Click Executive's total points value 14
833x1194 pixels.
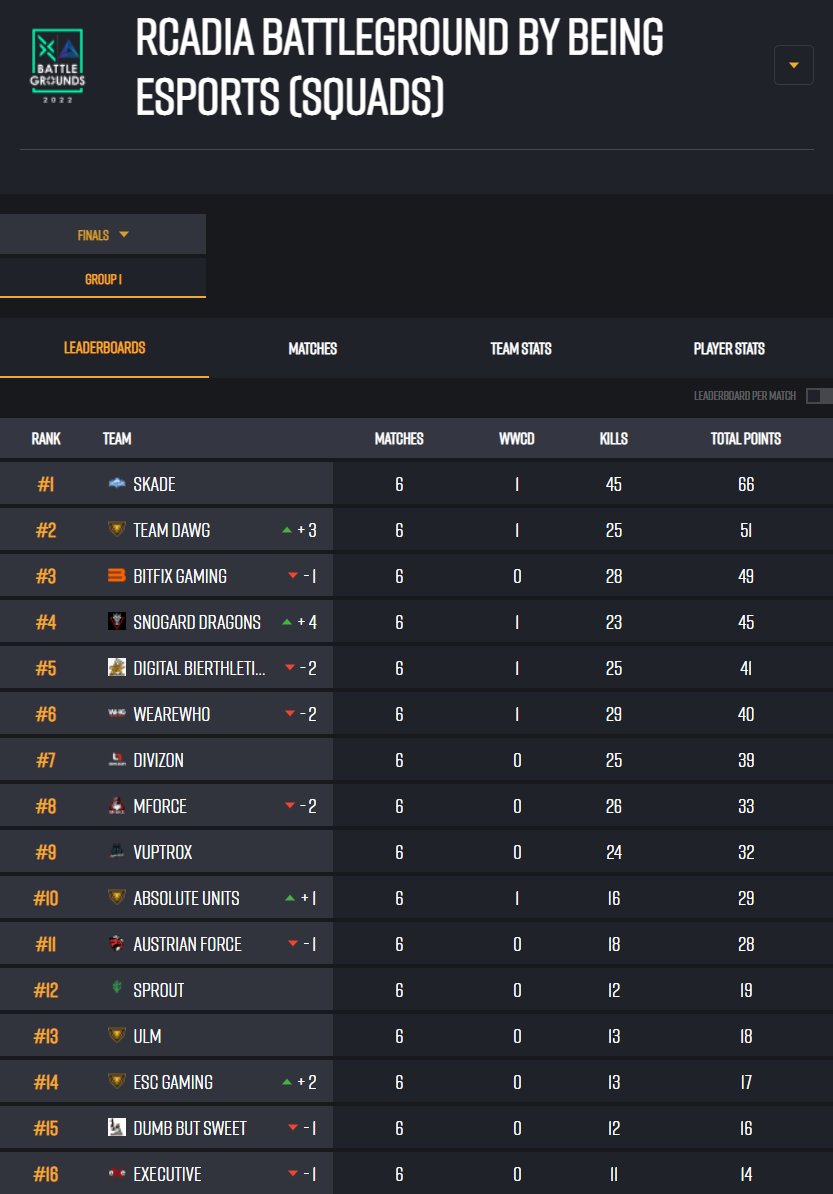[x=745, y=1174]
